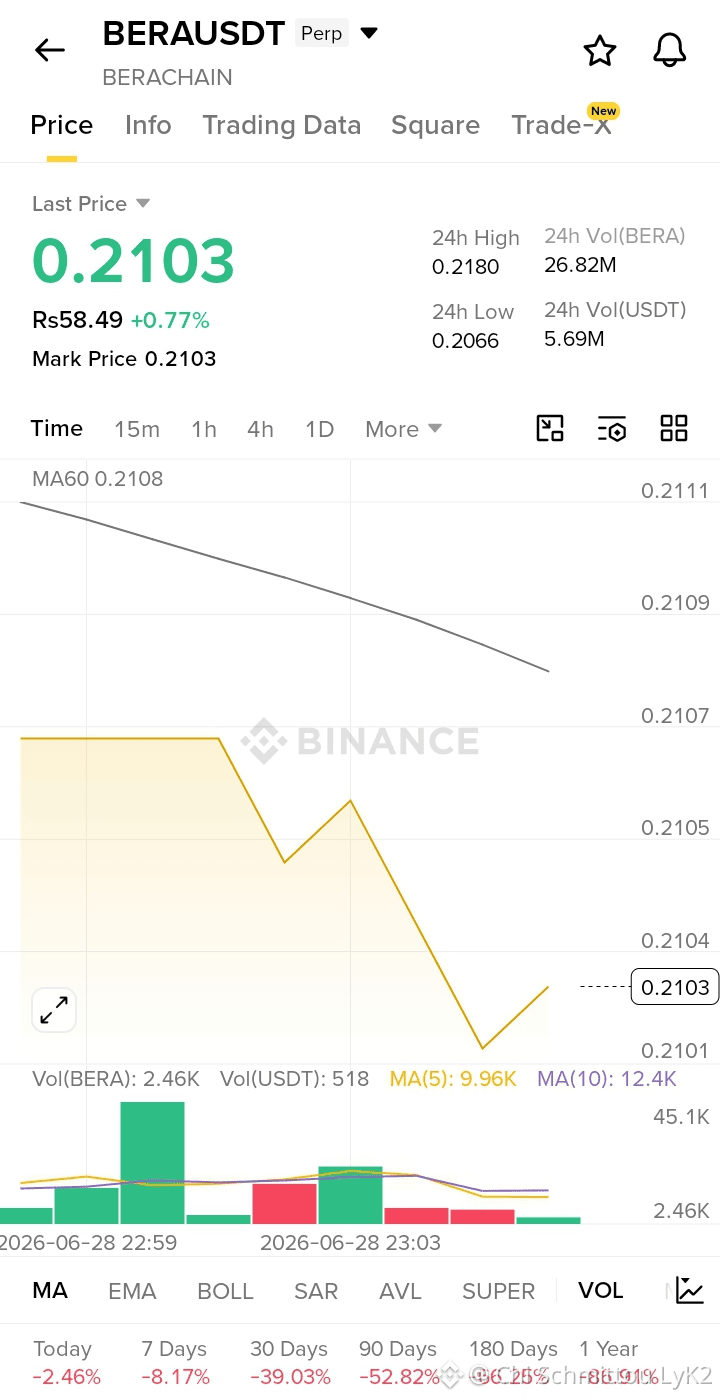Add BERAUSDT to favorites with star
Image resolution: width=720 pixels, height=1400 pixels.
click(599, 50)
